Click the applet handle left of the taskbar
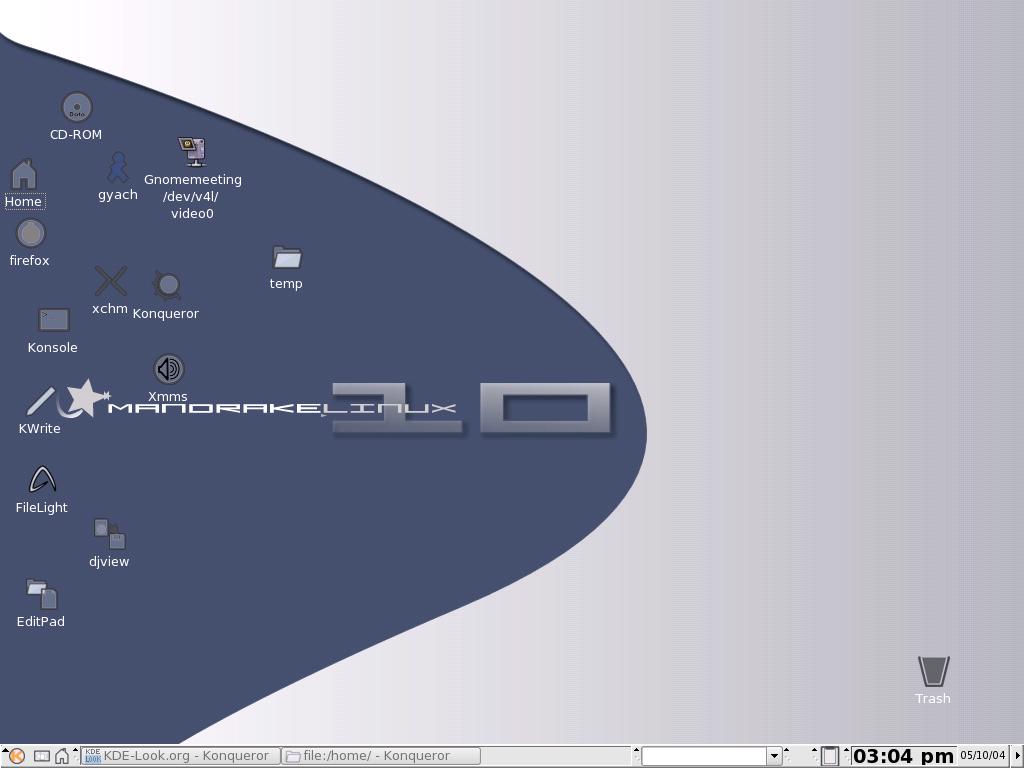This screenshot has width=1024, height=768. (76, 756)
